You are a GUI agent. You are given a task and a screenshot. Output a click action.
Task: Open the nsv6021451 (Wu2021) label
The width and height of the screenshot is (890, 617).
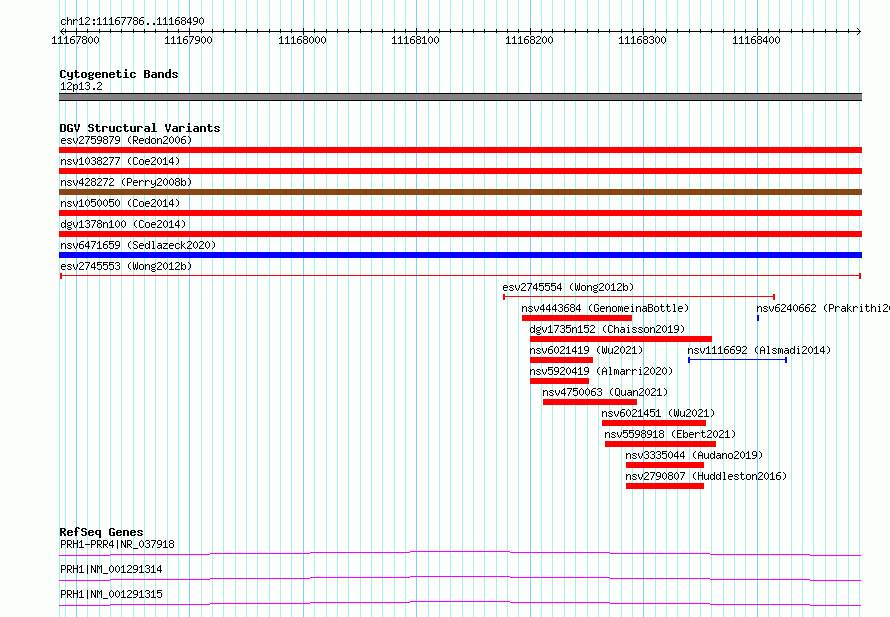click(x=658, y=413)
